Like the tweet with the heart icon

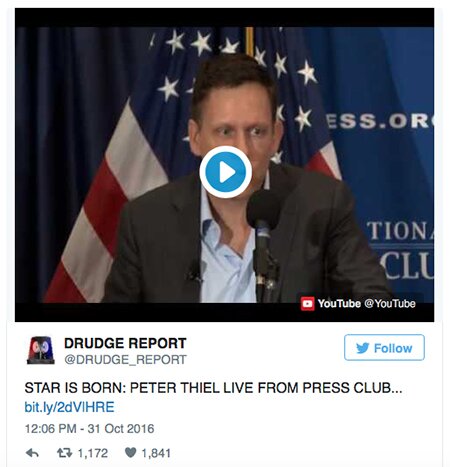tap(130, 453)
